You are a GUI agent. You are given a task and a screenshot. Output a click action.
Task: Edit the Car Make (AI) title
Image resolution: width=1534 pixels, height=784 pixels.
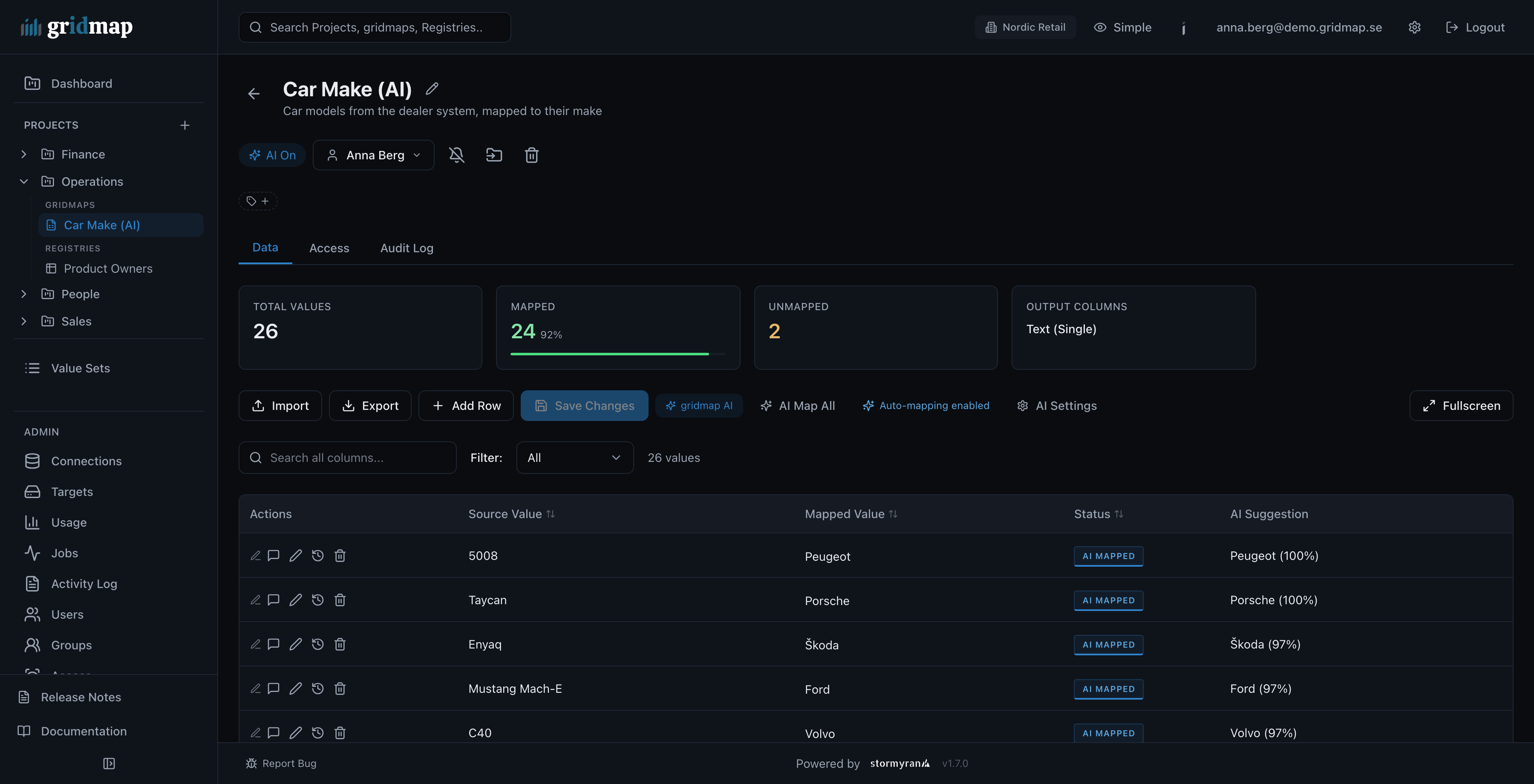pos(433,89)
